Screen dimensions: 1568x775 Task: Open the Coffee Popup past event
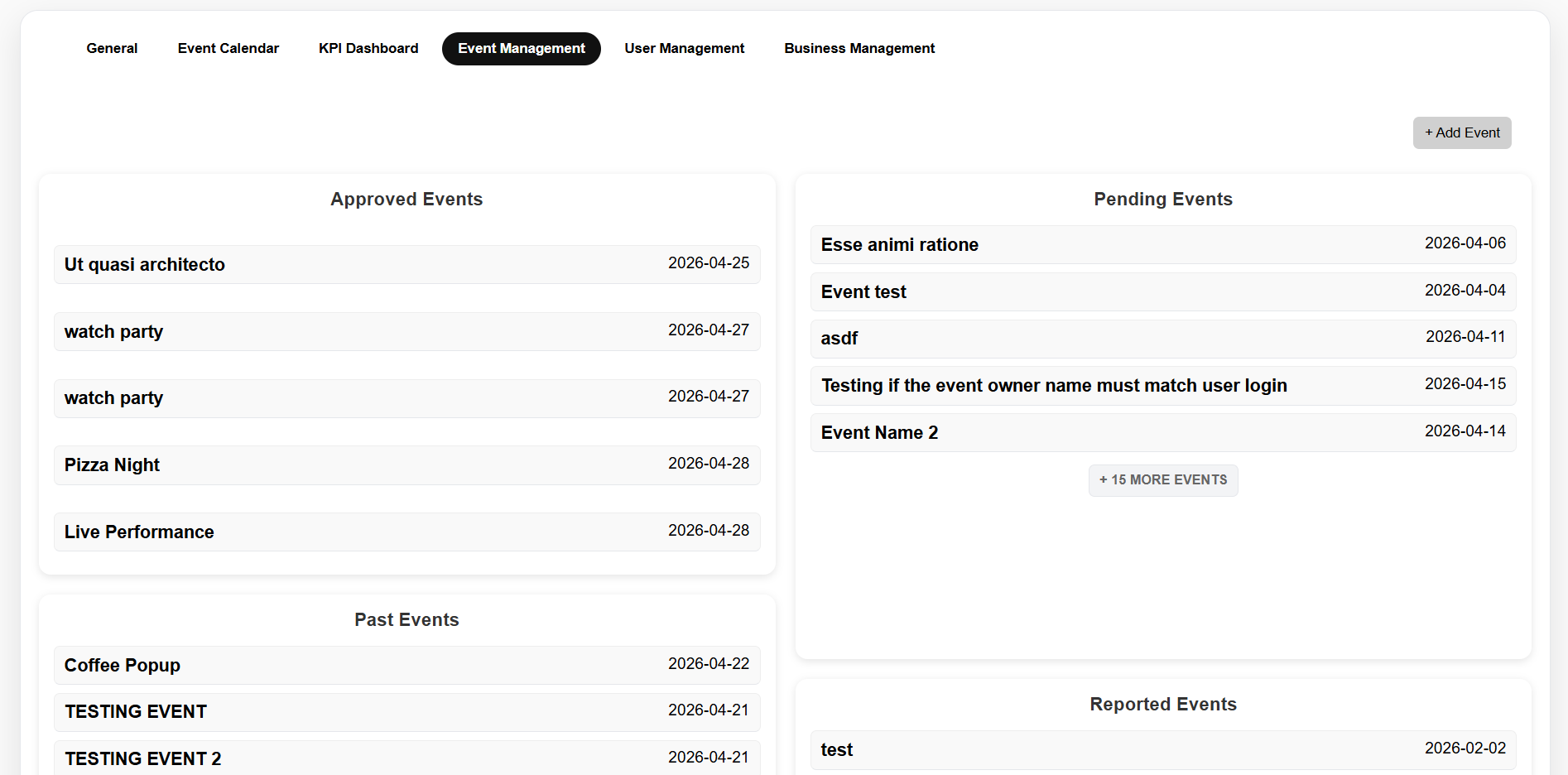(407, 665)
